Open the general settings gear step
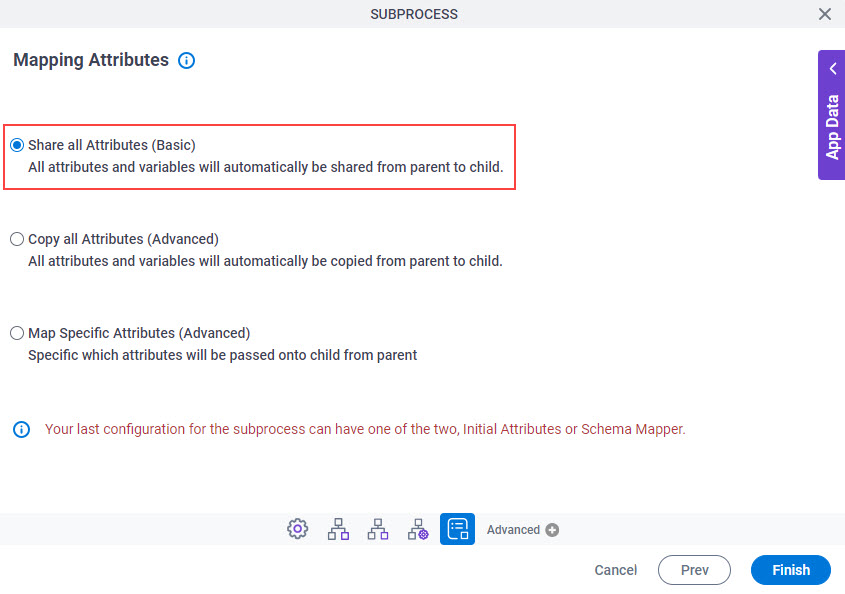Image resolution: width=845 pixels, height=594 pixels. point(297,529)
